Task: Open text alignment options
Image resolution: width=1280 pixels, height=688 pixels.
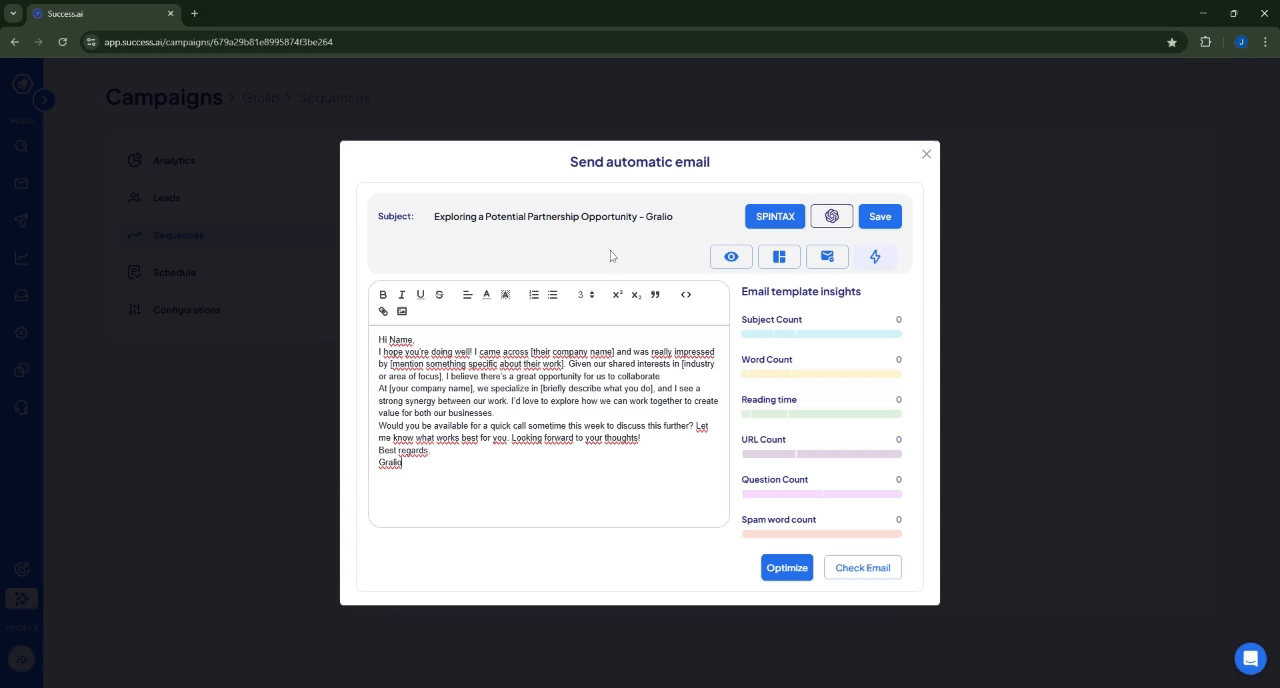Action: (x=467, y=295)
